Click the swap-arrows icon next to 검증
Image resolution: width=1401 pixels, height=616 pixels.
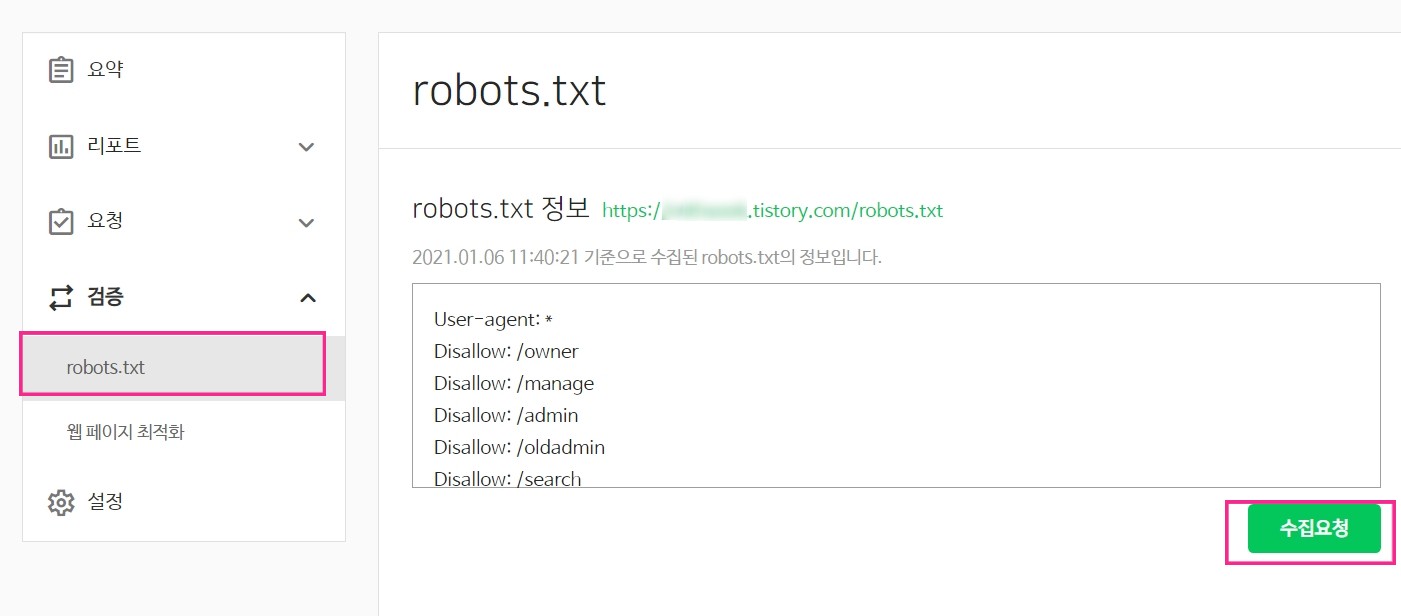(62, 297)
